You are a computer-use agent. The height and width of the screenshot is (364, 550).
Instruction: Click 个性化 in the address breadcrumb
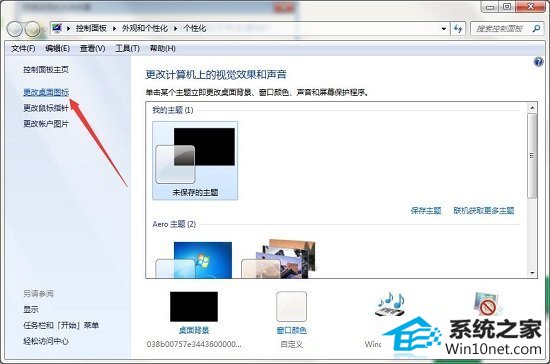195,28
